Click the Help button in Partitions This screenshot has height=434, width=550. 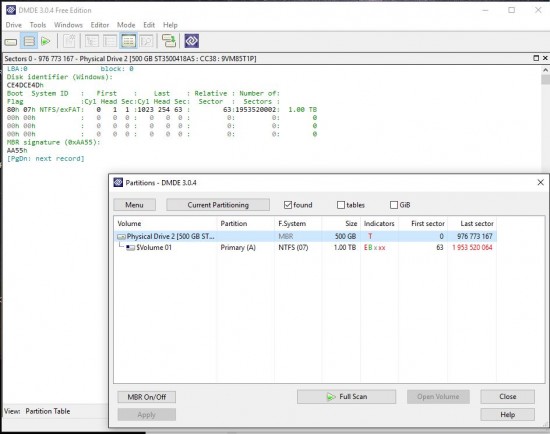coord(508,415)
